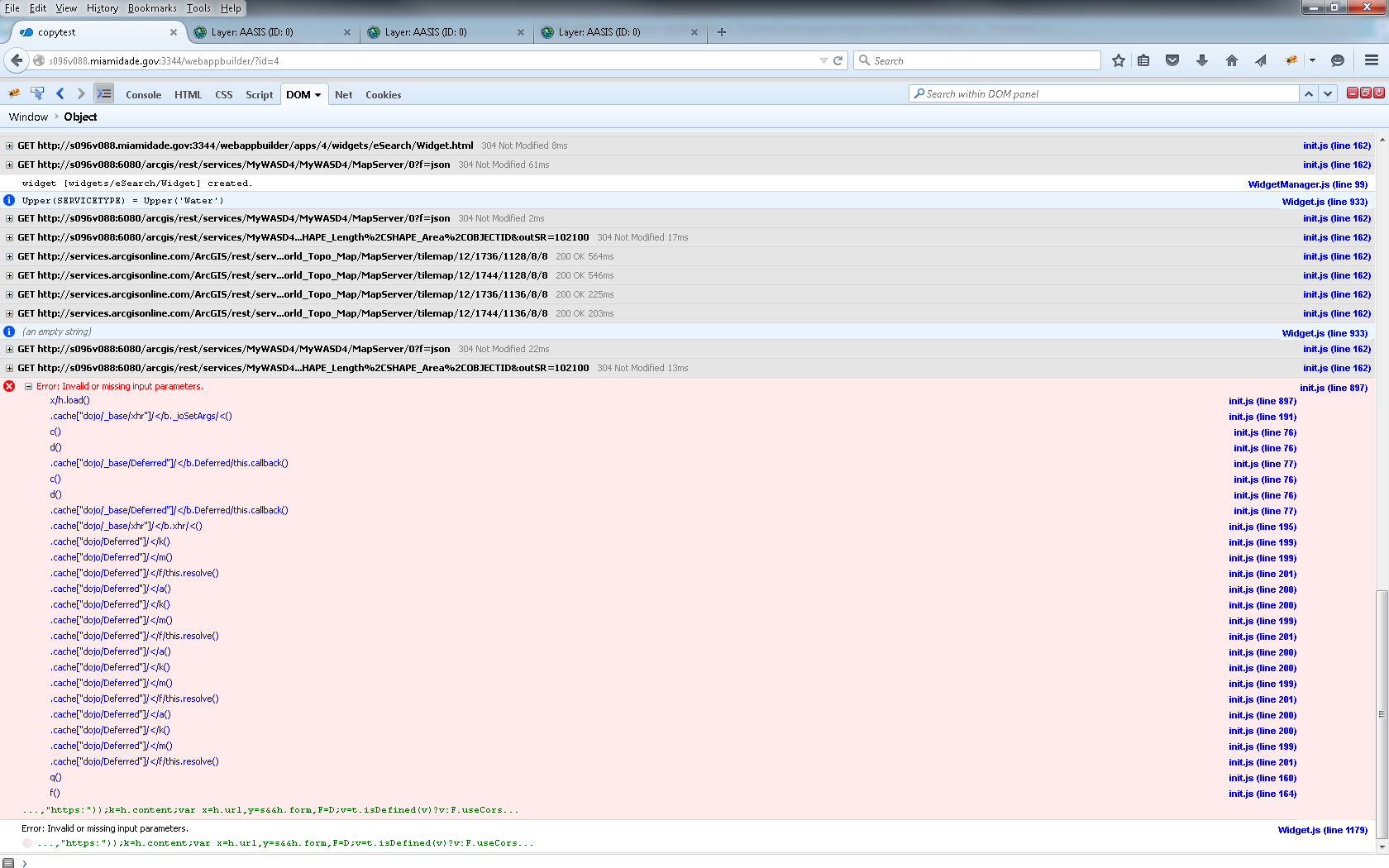Activate the element inspector icon

(x=37, y=93)
